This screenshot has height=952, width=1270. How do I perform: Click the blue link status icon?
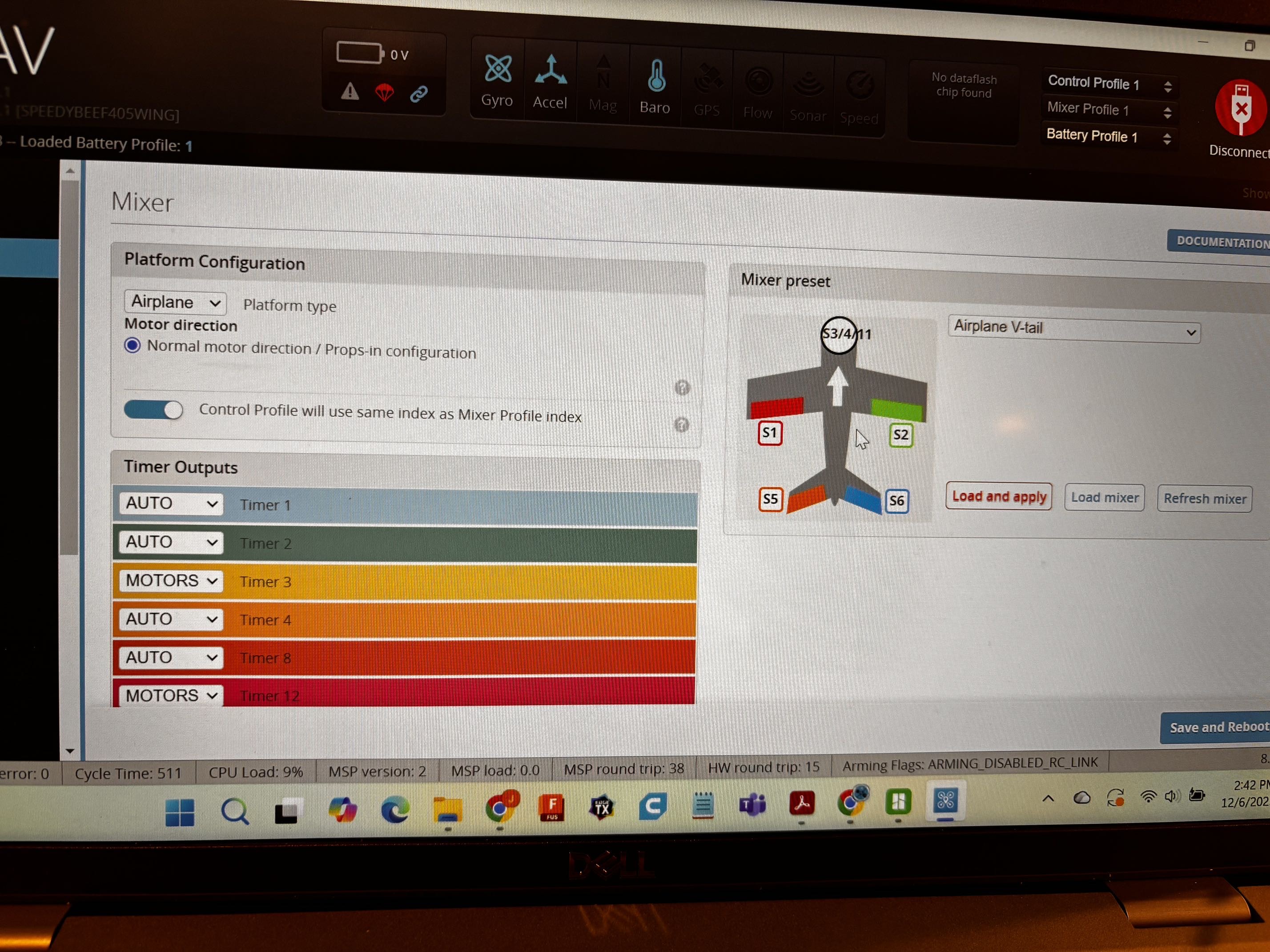[x=418, y=93]
